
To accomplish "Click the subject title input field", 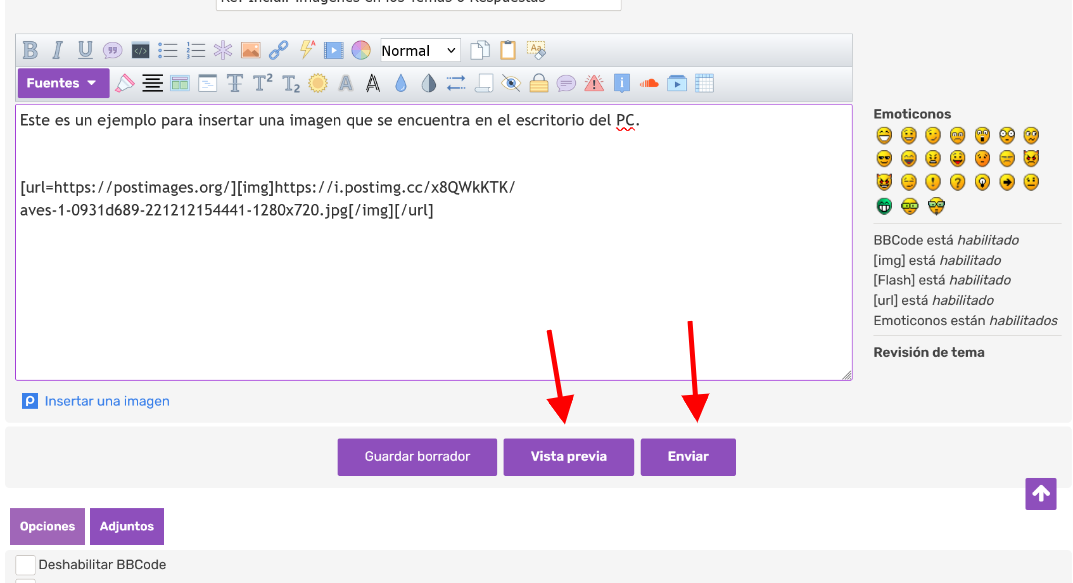I will click(419, 3).
